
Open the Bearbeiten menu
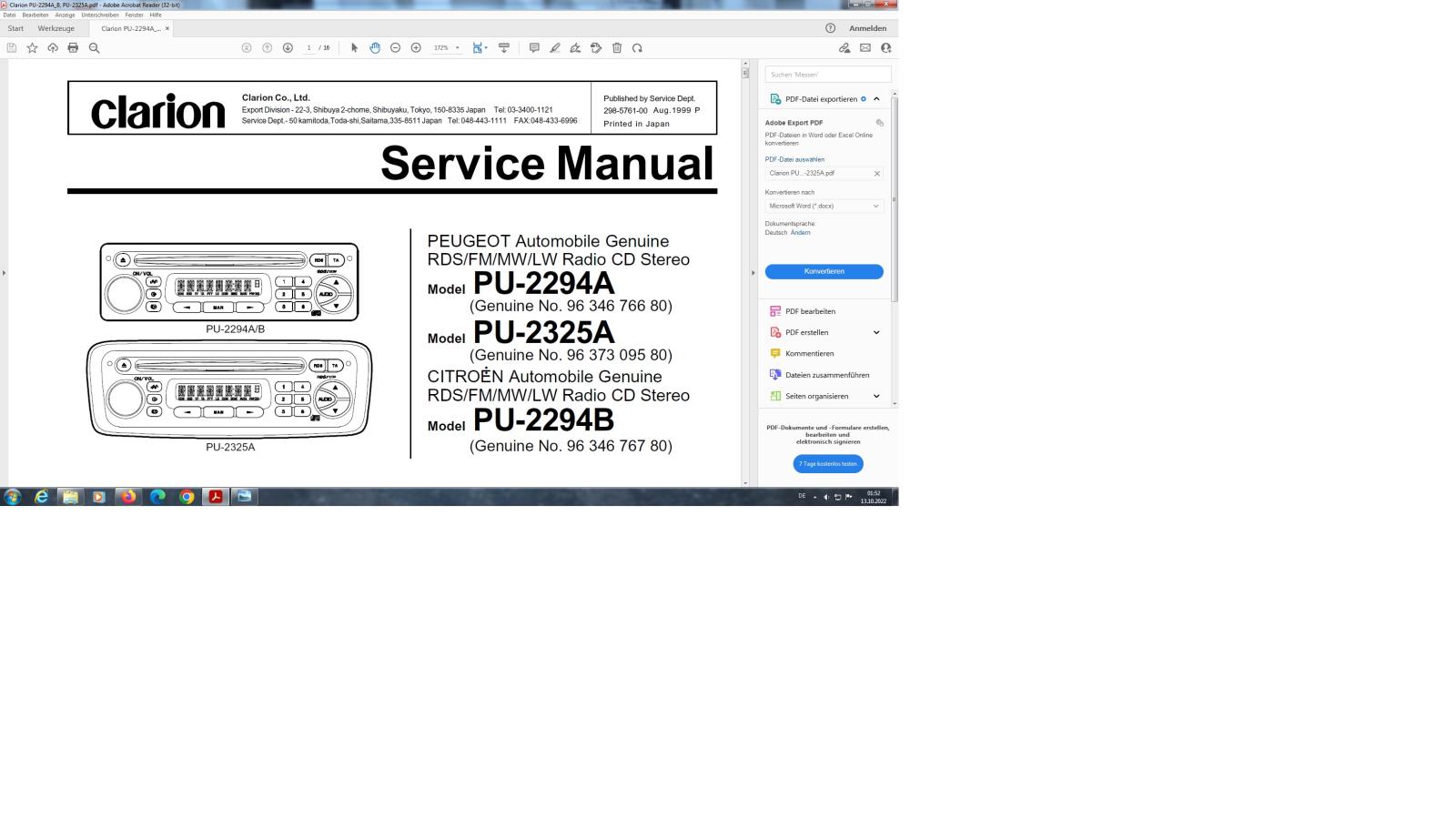coord(35,15)
